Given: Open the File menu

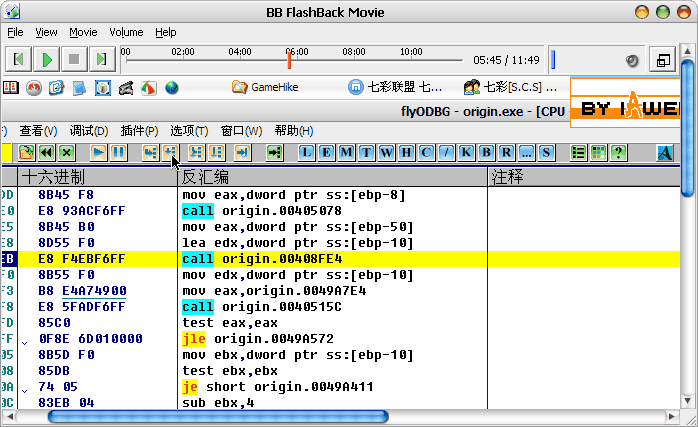Looking at the screenshot, I should [15, 32].
